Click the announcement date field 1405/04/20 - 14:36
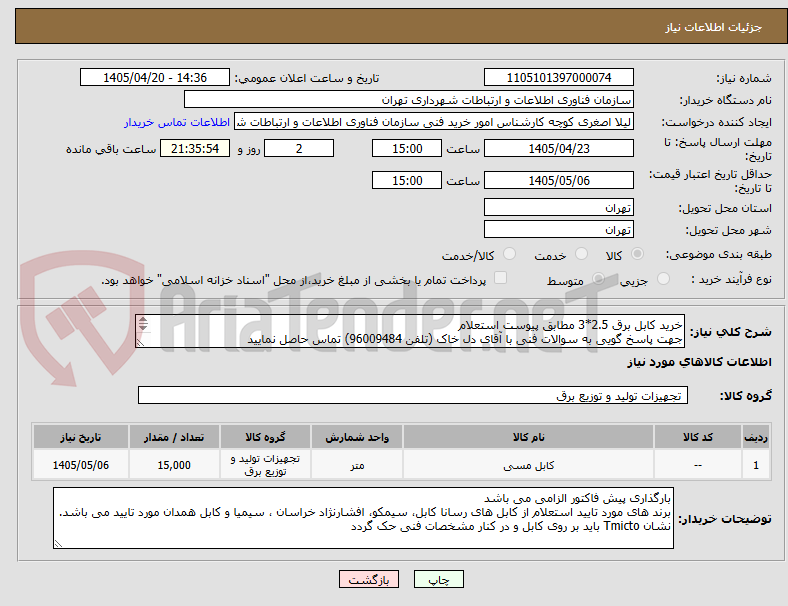 tap(155, 78)
